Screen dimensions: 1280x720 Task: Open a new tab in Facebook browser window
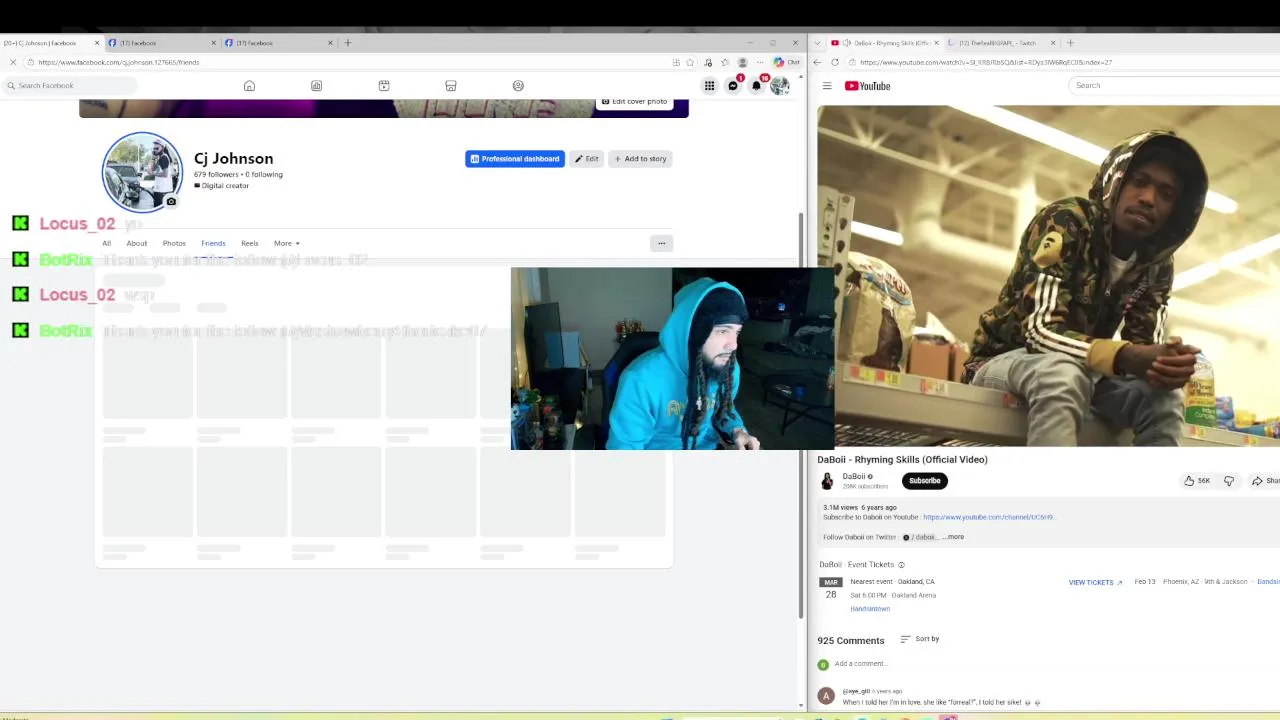(x=348, y=43)
